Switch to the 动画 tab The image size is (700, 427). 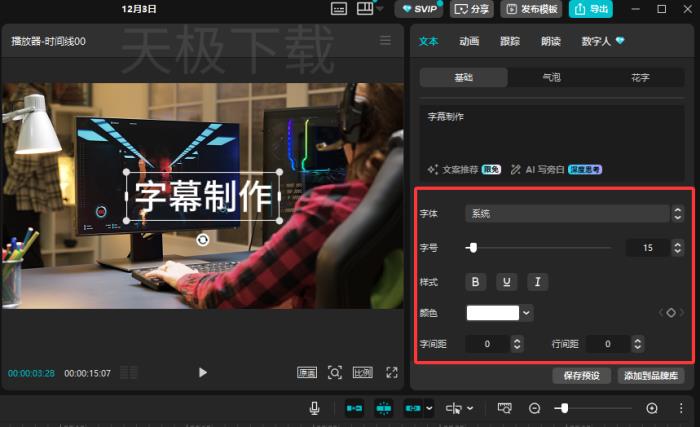[469, 41]
